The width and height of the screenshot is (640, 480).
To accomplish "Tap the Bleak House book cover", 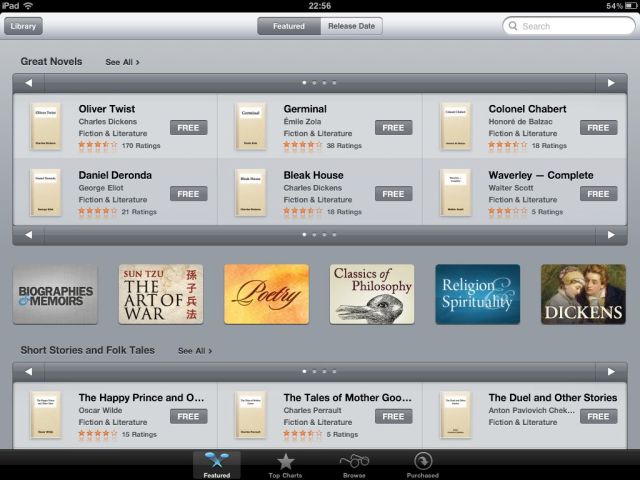I will 250,193.
